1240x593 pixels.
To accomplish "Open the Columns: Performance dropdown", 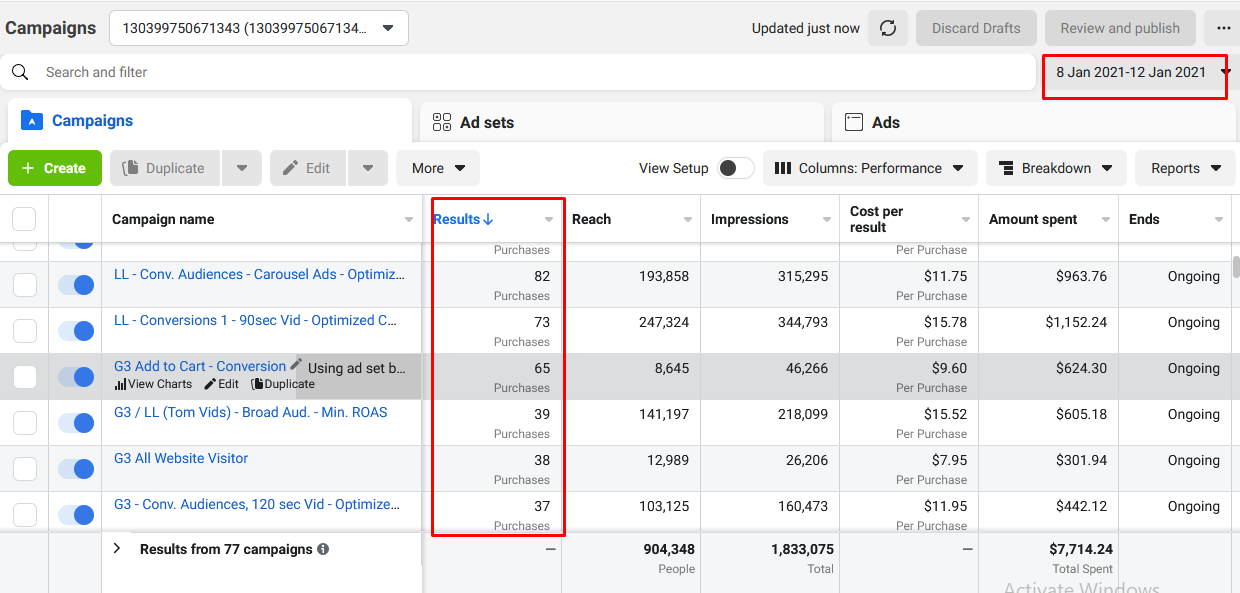I will pos(869,168).
